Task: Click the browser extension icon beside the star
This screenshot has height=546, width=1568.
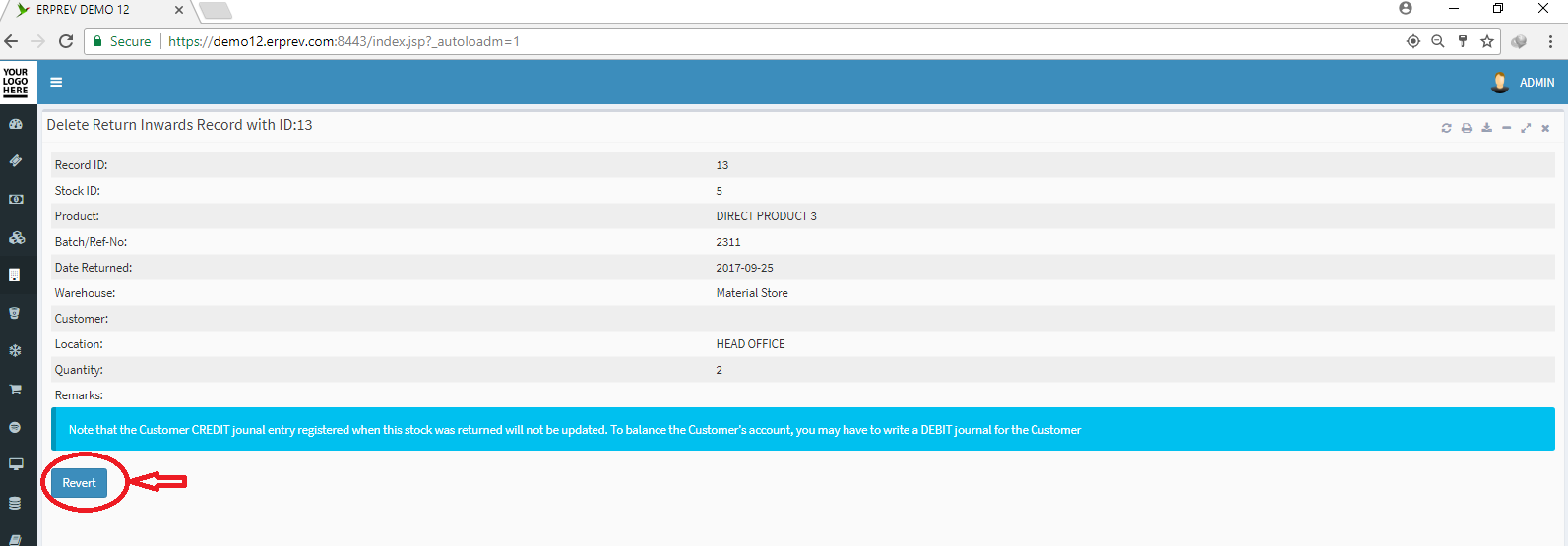Action: coord(1519,41)
